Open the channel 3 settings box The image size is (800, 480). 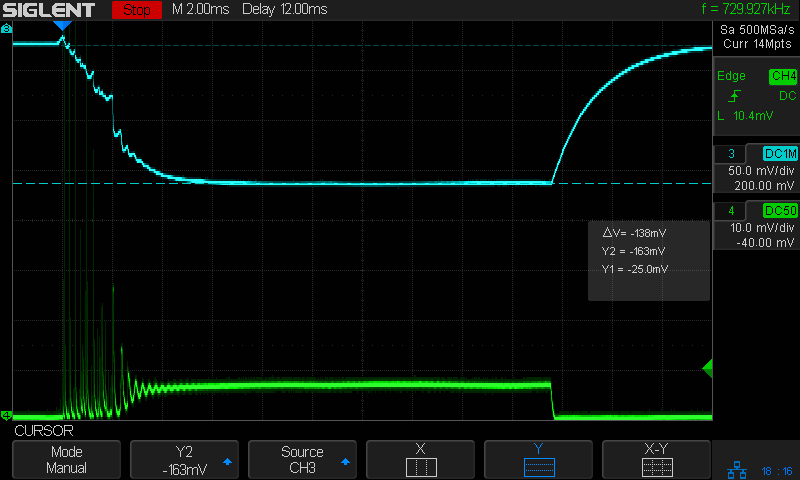[755, 170]
